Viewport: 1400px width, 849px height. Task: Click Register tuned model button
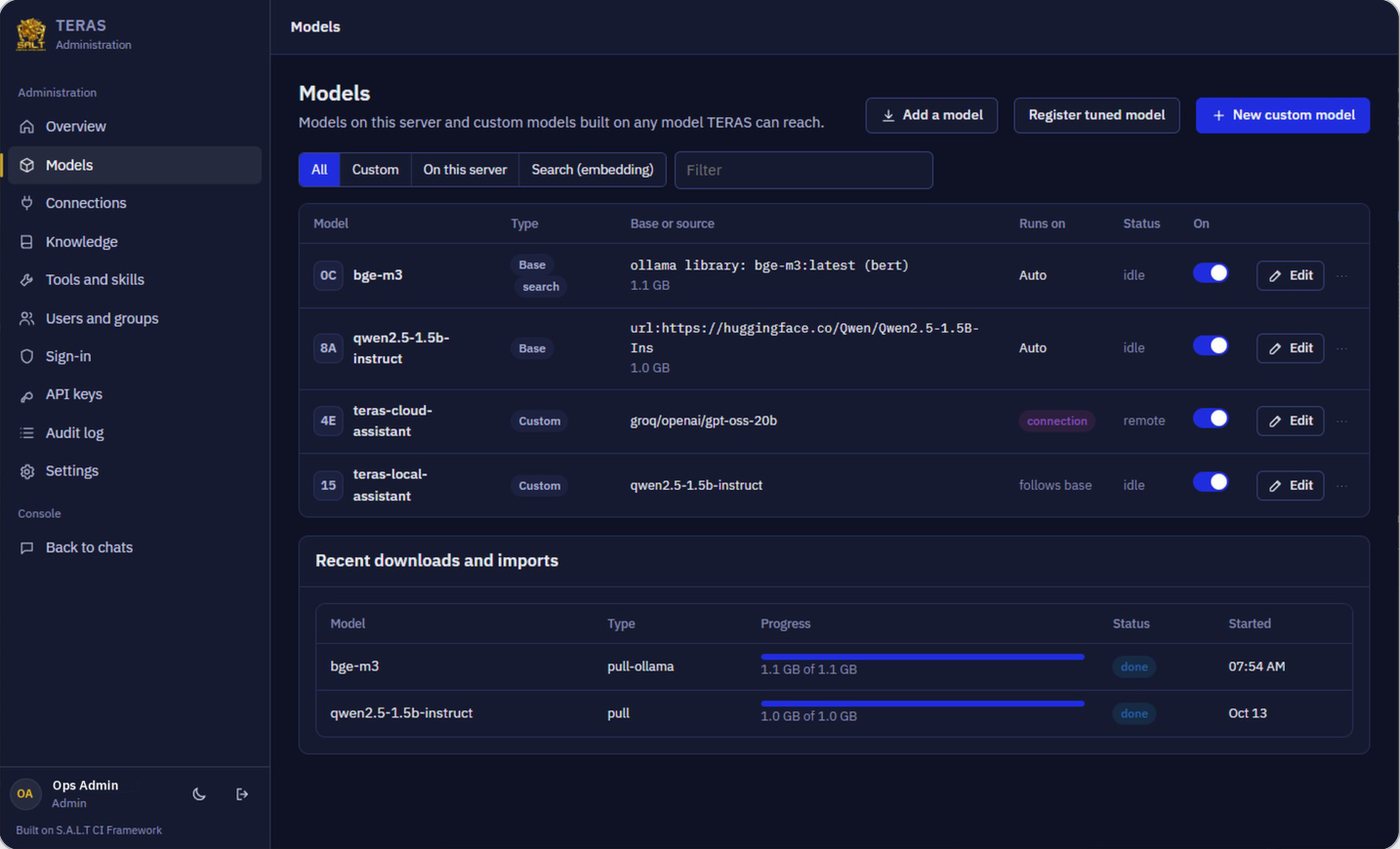click(x=1097, y=115)
